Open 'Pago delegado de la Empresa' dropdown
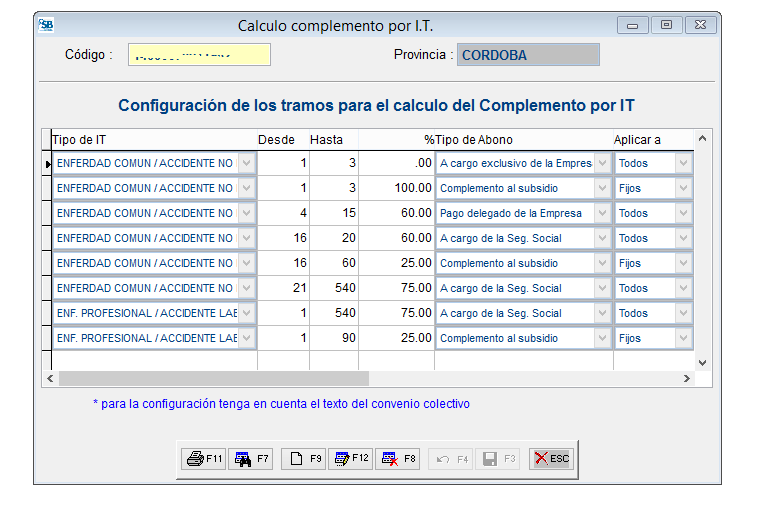The height and width of the screenshot is (513, 759). (603, 213)
